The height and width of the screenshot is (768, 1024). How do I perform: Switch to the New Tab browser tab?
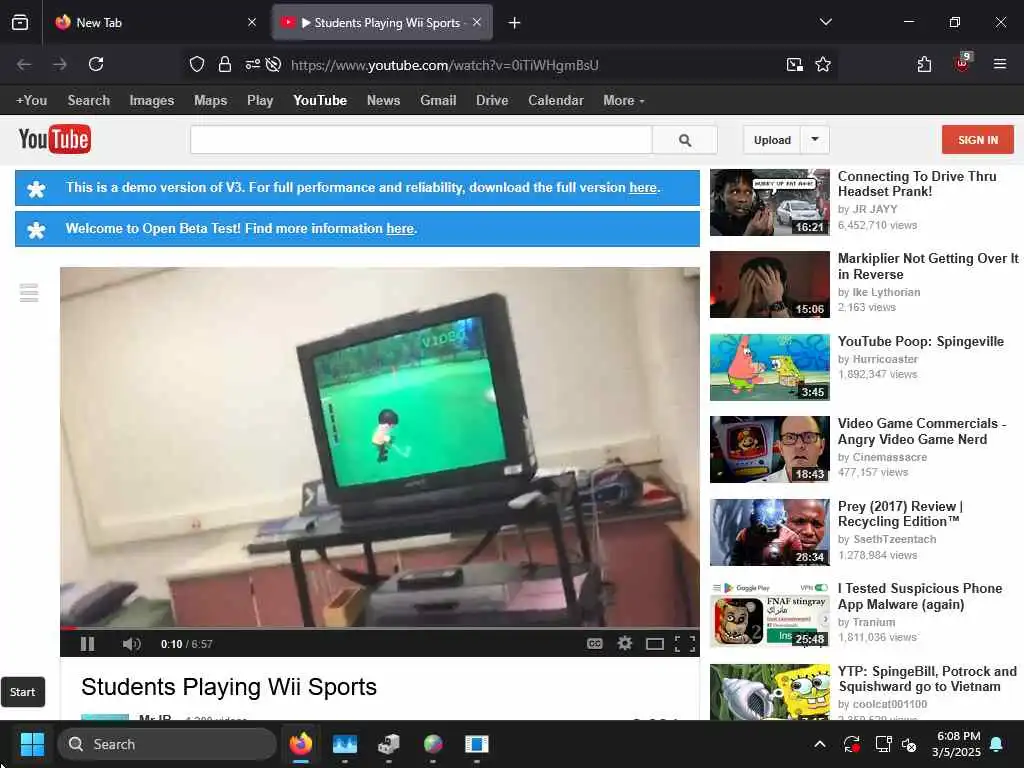(x=155, y=23)
